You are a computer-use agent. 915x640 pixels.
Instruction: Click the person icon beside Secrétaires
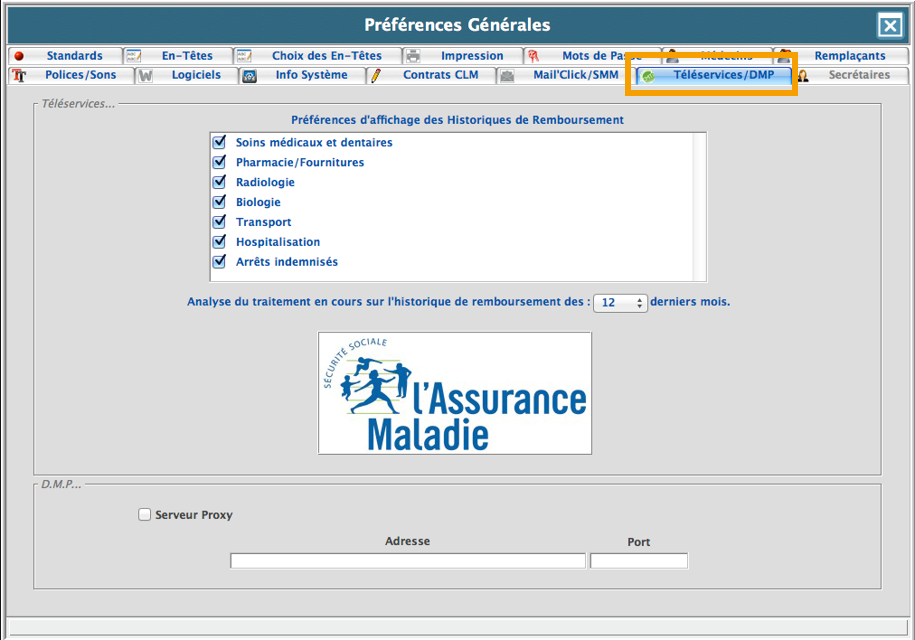(x=804, y=76)
